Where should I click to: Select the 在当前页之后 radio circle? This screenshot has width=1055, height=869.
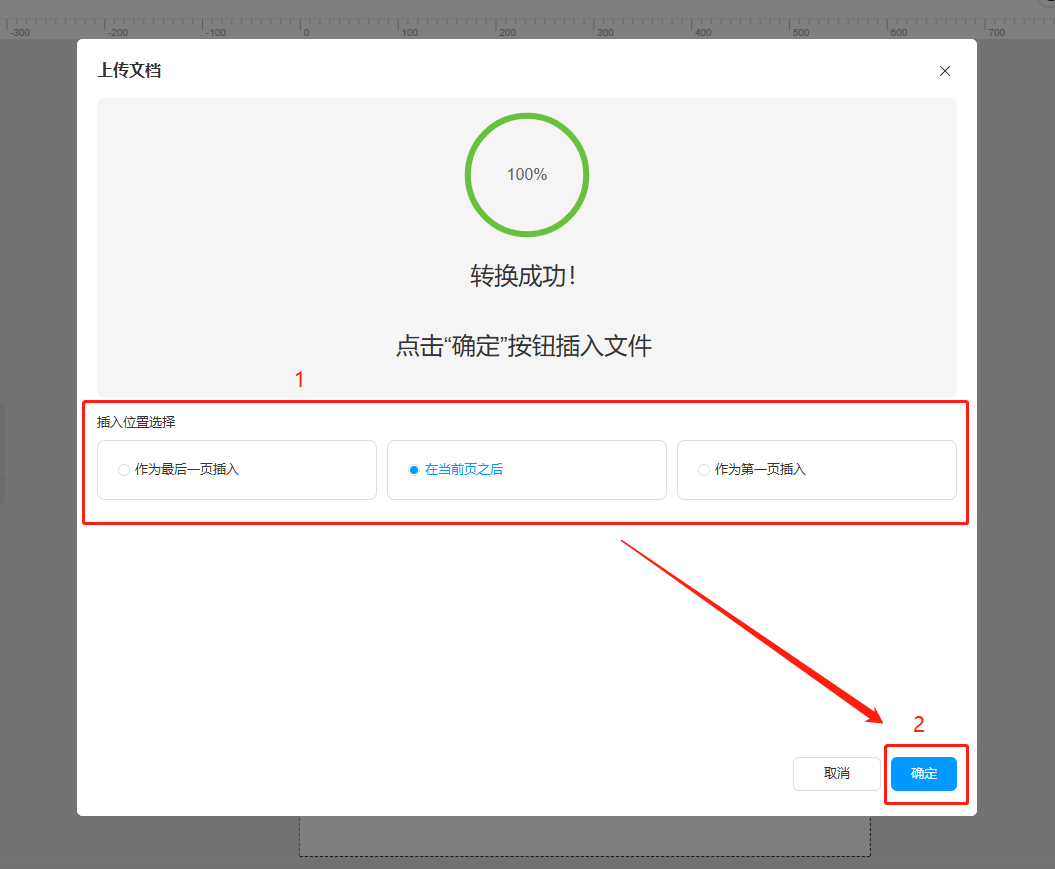pos(414,470)
